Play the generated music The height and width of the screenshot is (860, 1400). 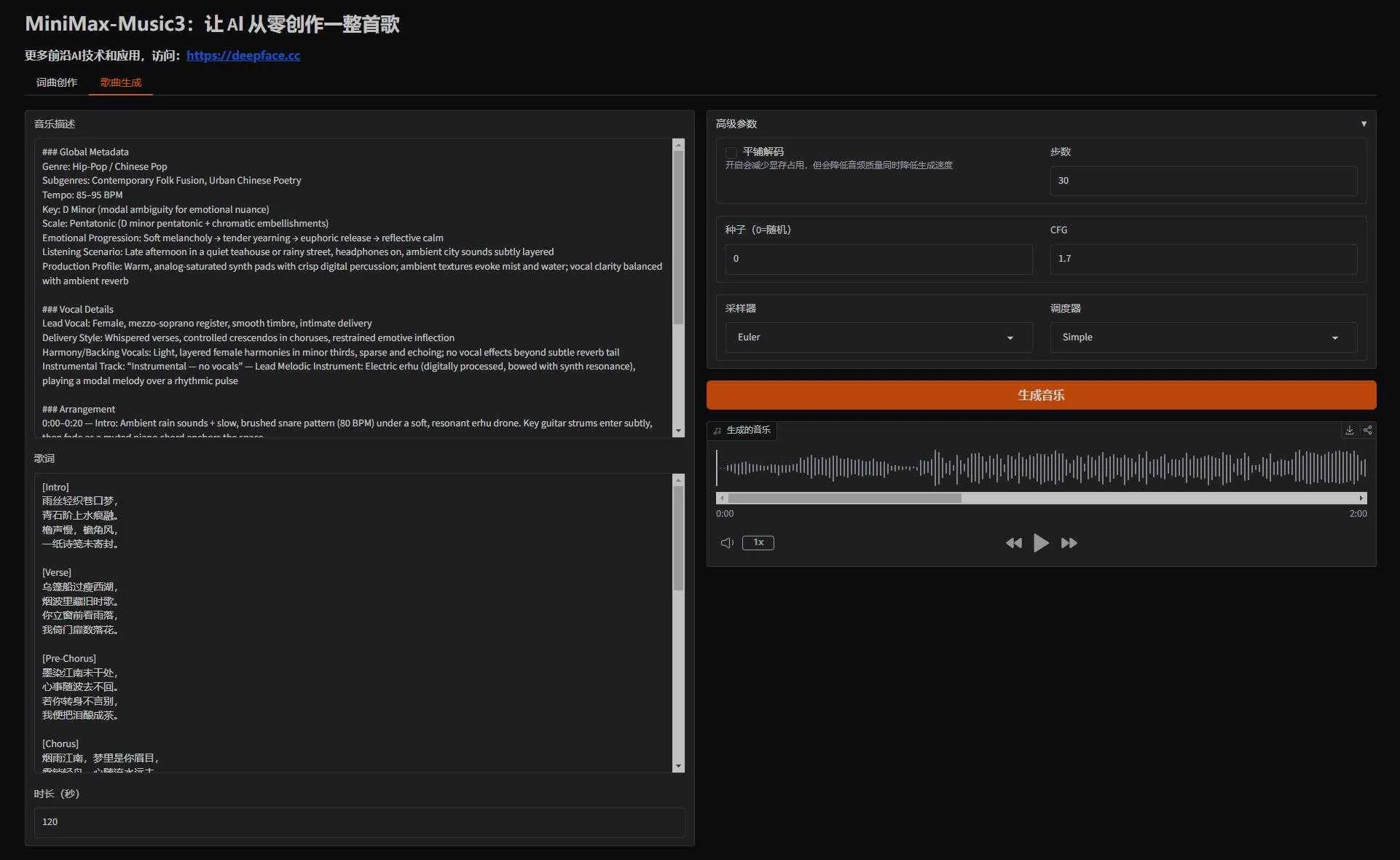(1041, 543)
